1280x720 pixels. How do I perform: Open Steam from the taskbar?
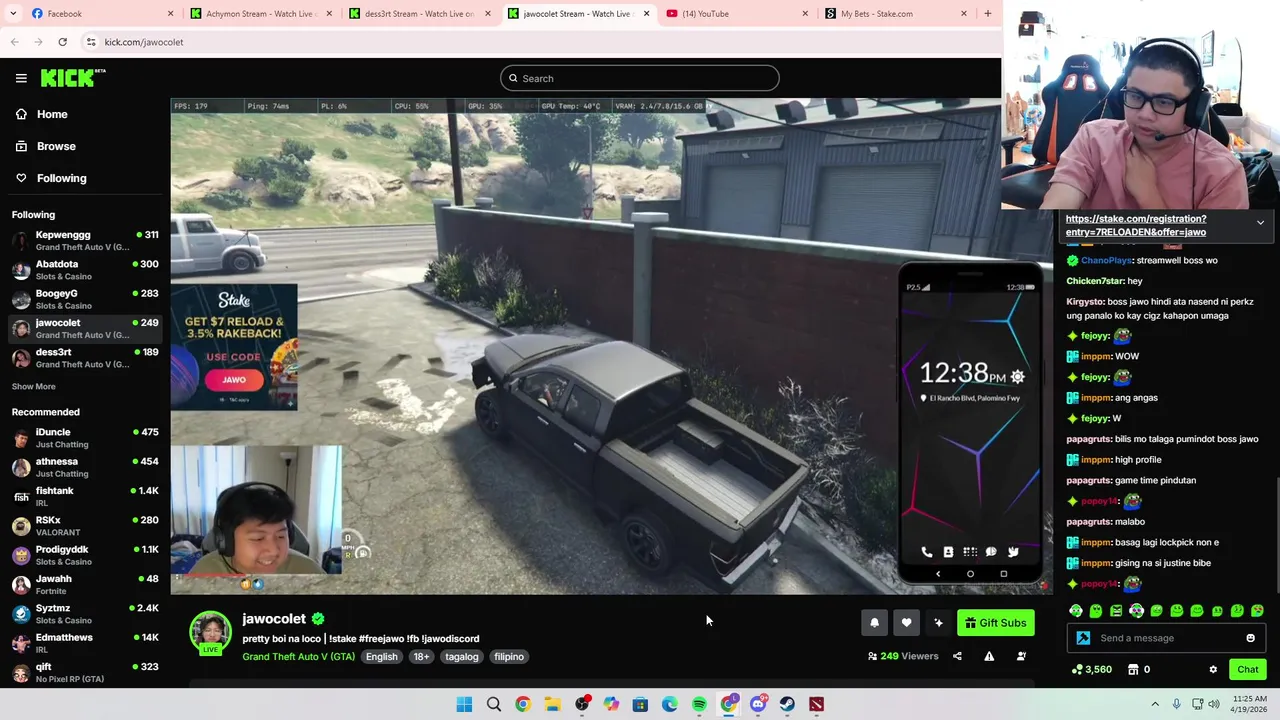[x=787, y=704]
